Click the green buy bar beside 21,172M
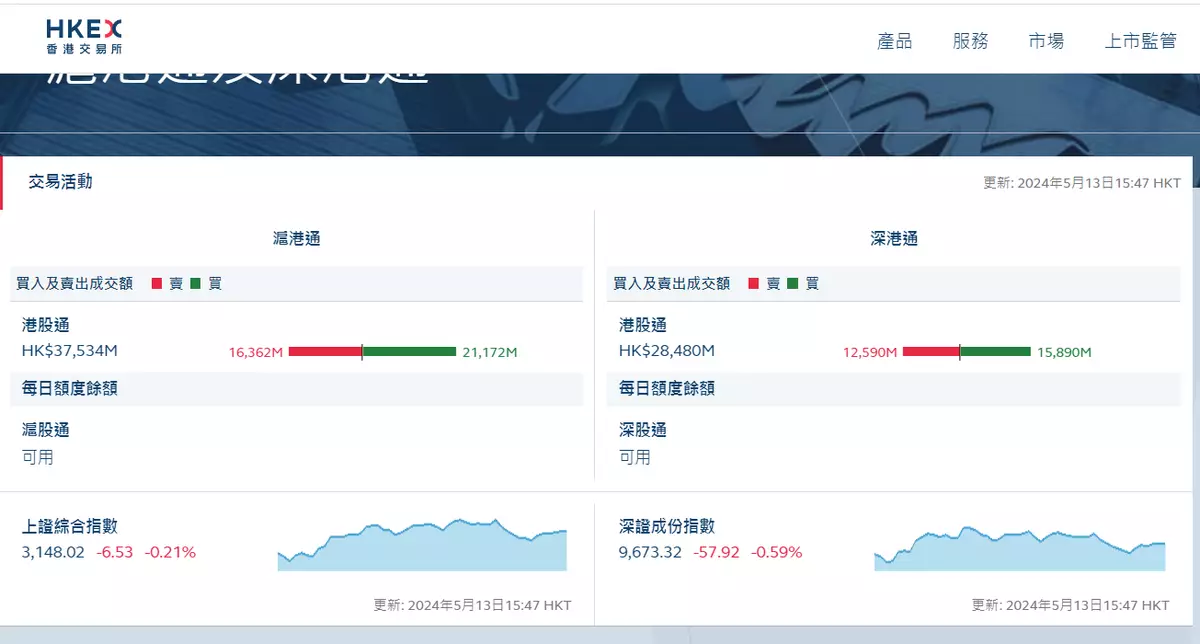 pos(409,352)
